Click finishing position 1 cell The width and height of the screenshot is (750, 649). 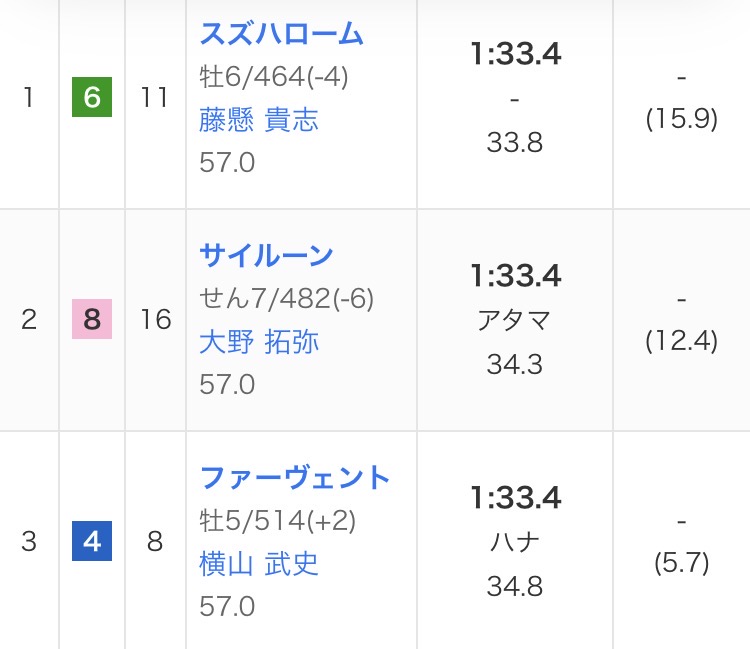(28, 100)
